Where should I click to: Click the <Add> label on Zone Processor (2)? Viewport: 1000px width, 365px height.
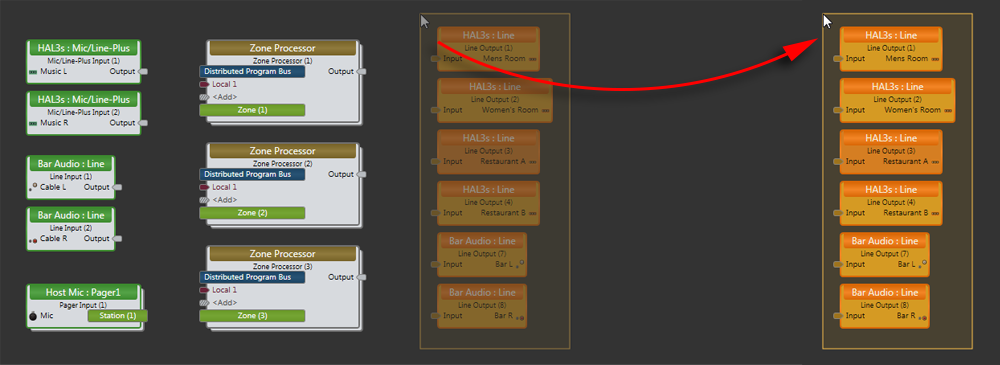pos(224,200)
